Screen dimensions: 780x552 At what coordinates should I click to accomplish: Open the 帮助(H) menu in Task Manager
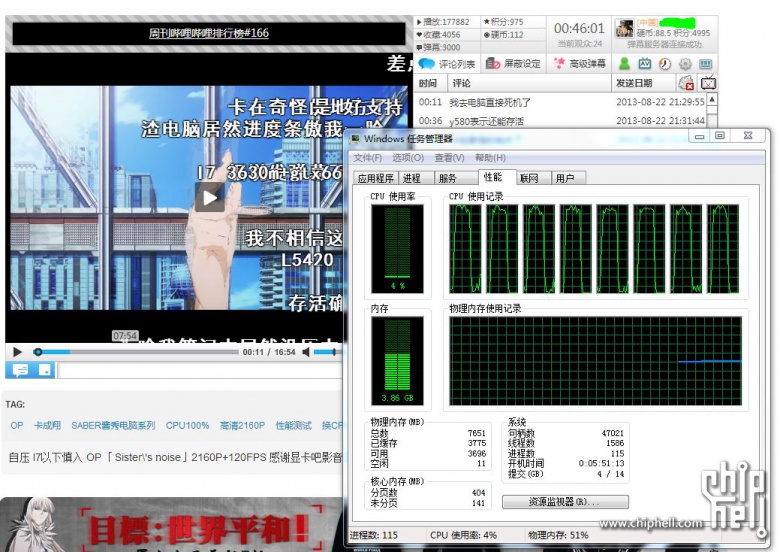click(490, 158)
